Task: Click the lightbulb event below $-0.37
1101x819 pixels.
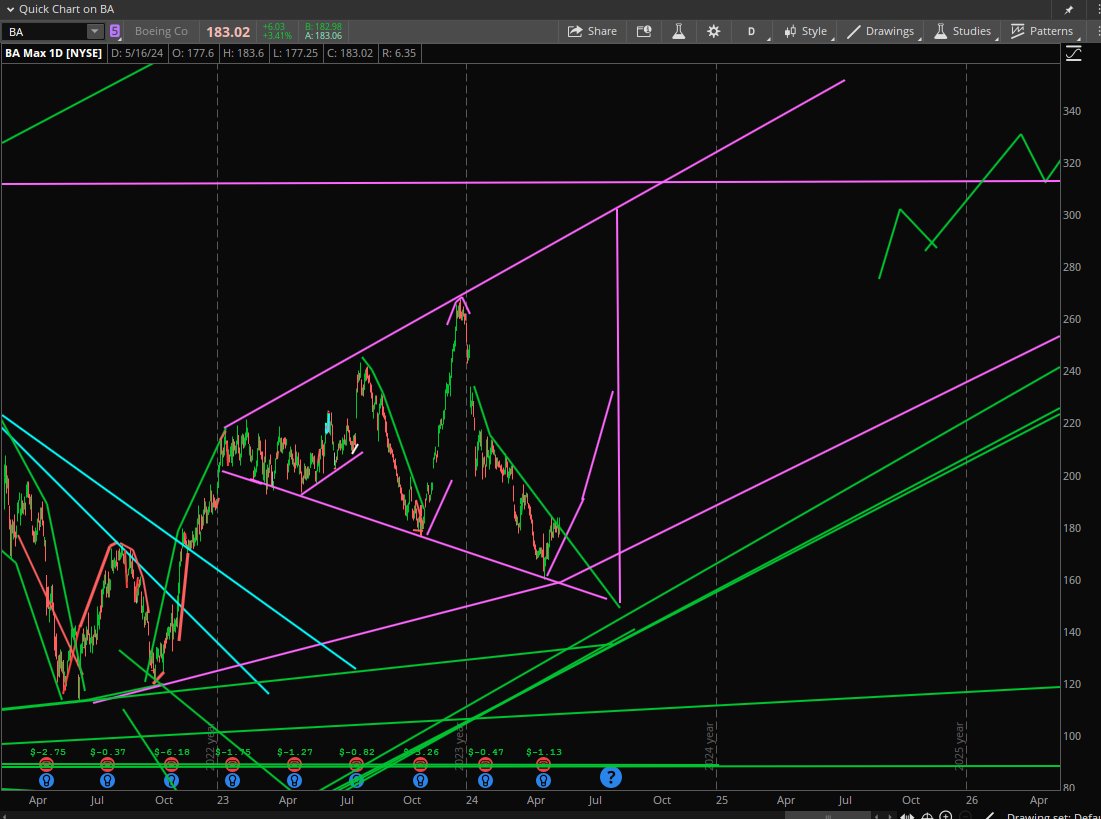Action: 107,780
